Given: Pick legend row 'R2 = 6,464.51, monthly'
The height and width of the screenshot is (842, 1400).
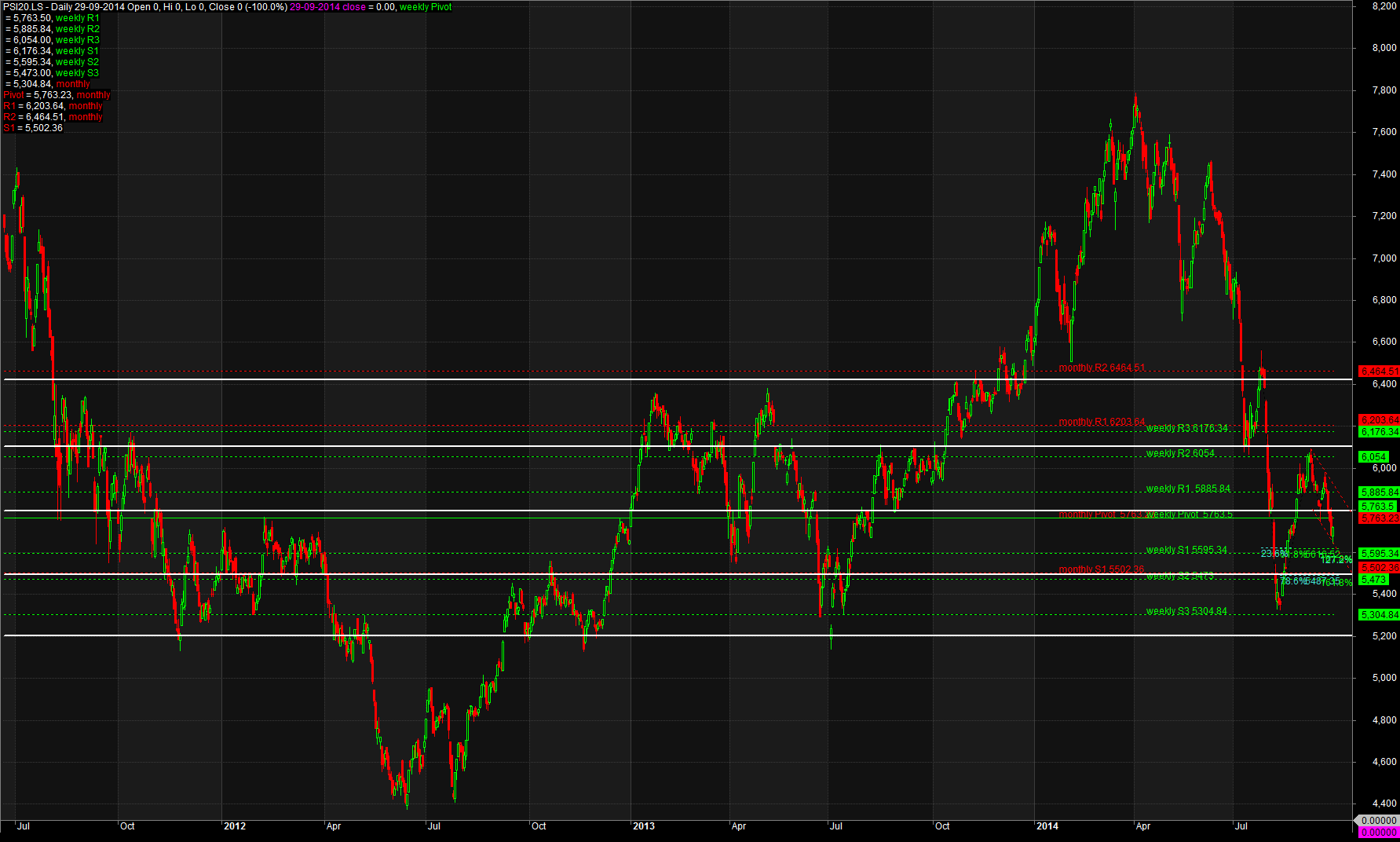Looking at the screenshot, I should point(53,117).
